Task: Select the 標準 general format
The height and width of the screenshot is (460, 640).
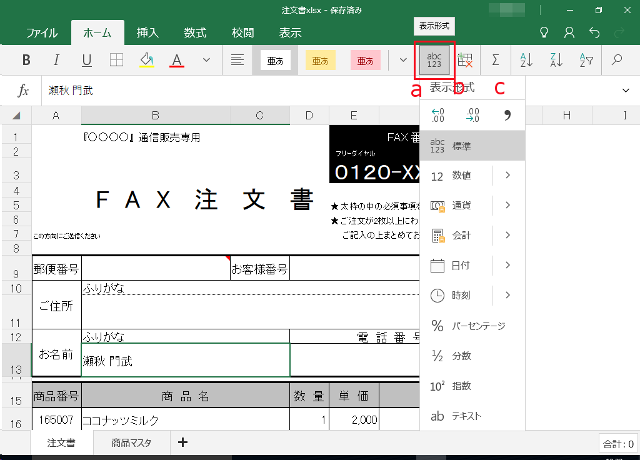Action: [x=472, y=146]
